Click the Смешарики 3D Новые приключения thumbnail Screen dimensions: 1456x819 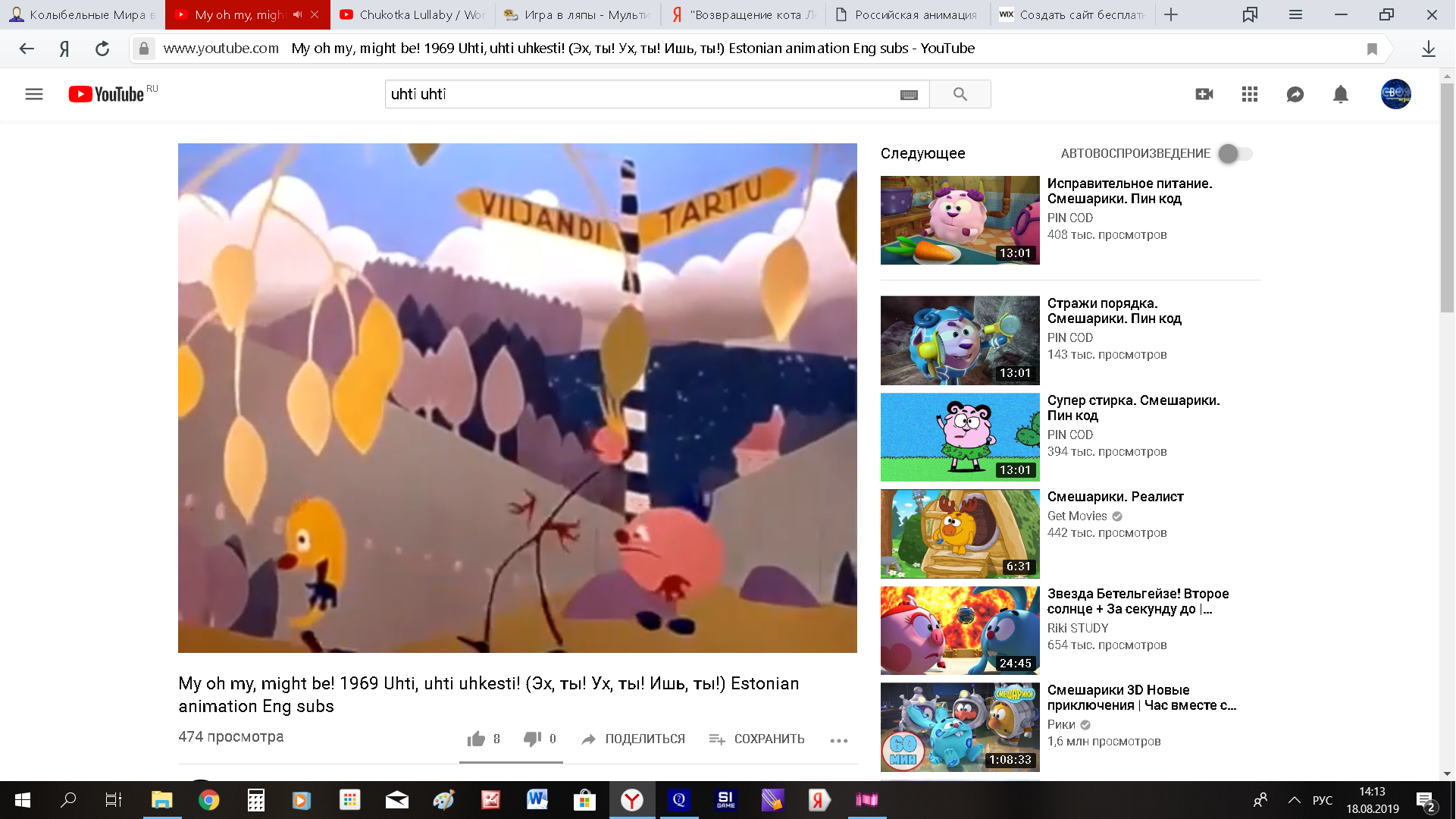(x=960, y=727)
